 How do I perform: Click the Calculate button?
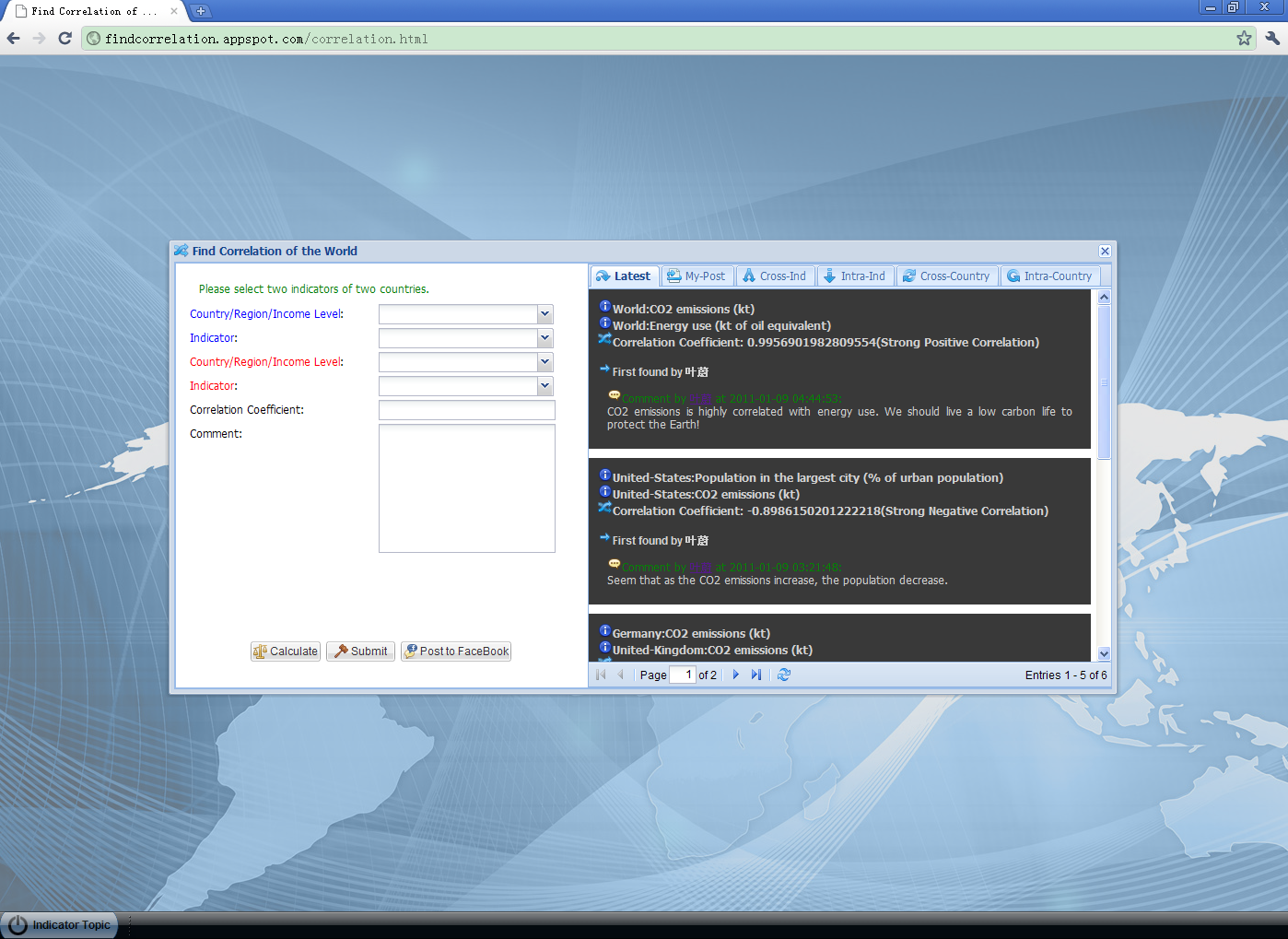coord(286,651)
